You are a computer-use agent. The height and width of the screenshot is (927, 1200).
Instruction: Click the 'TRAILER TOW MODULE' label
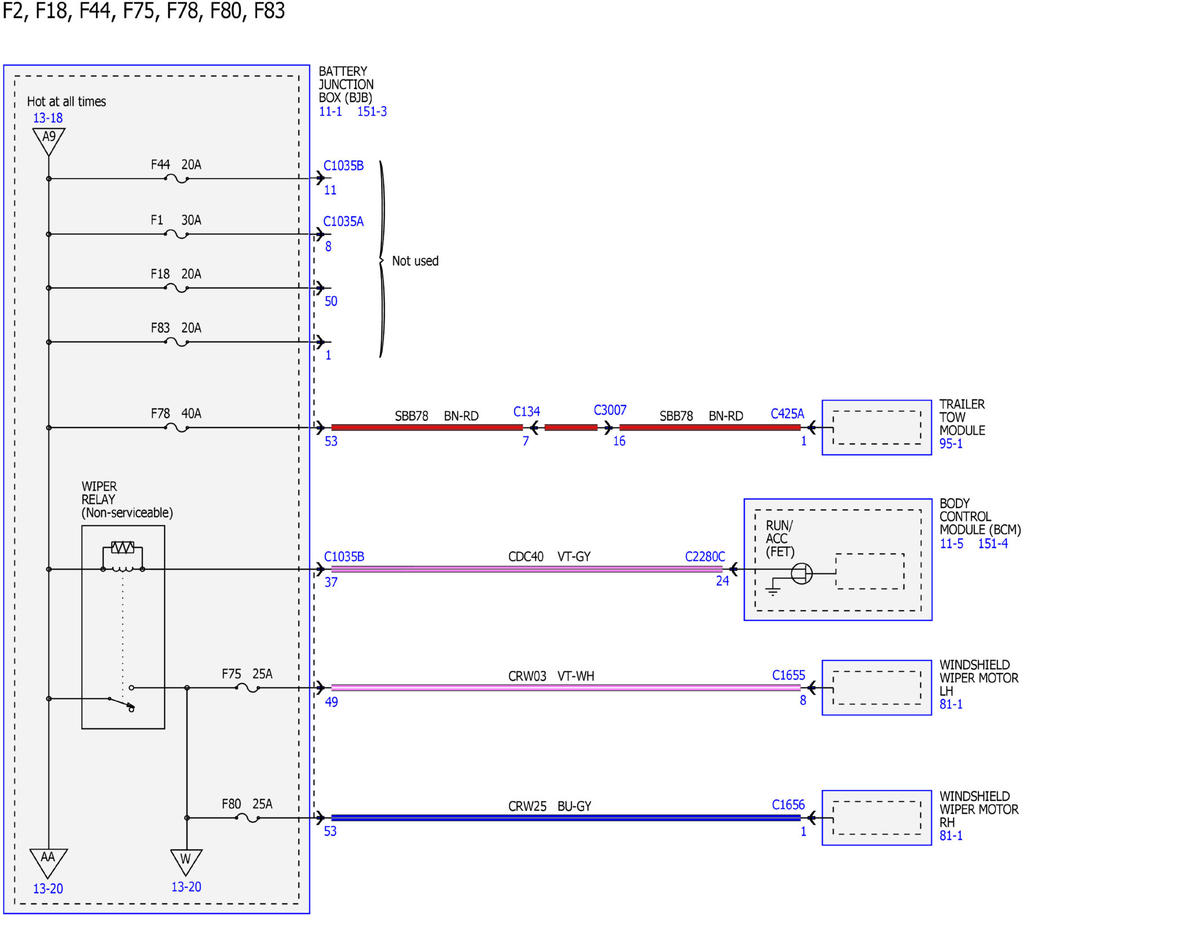pos(962,417)
